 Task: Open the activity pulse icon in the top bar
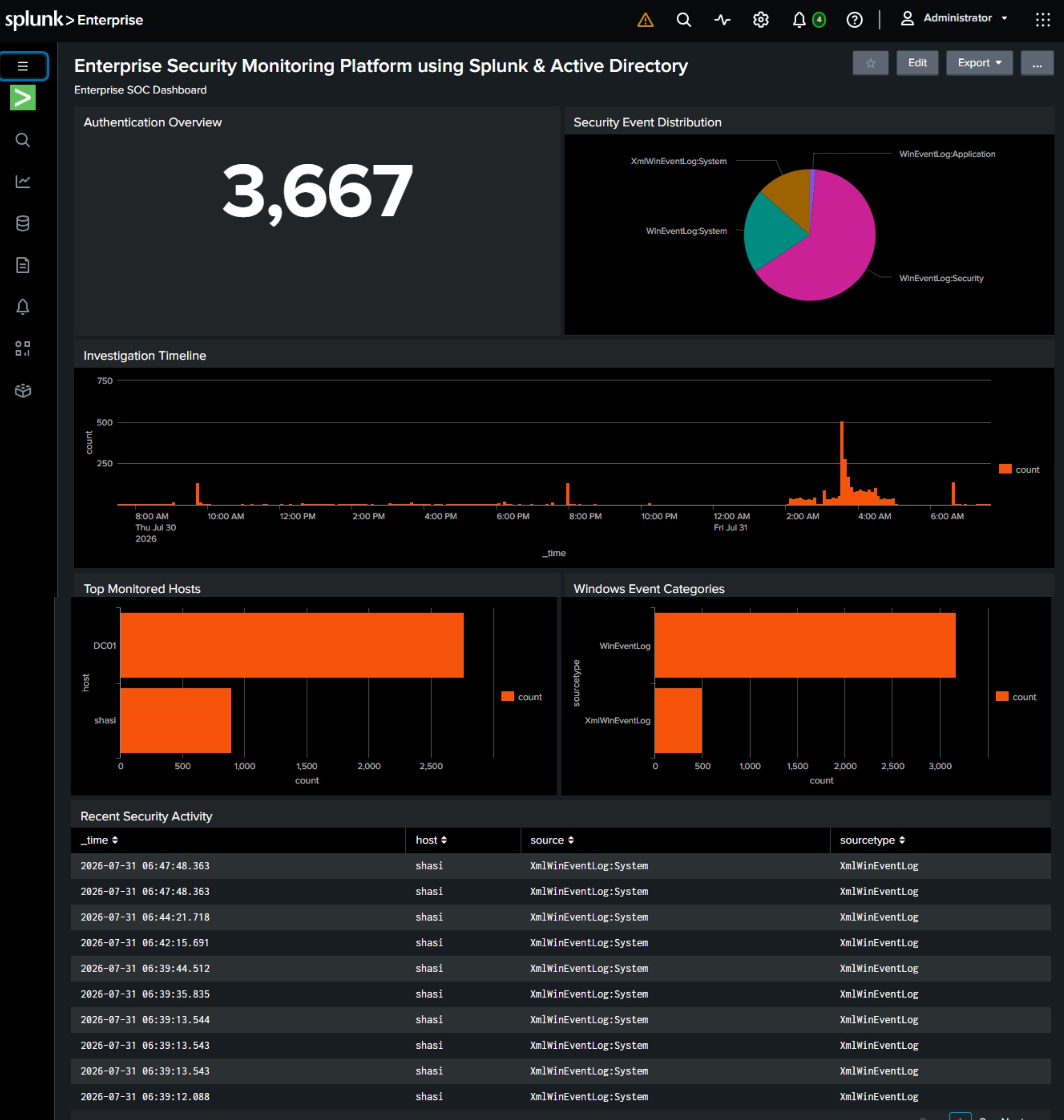pos(722,21)
